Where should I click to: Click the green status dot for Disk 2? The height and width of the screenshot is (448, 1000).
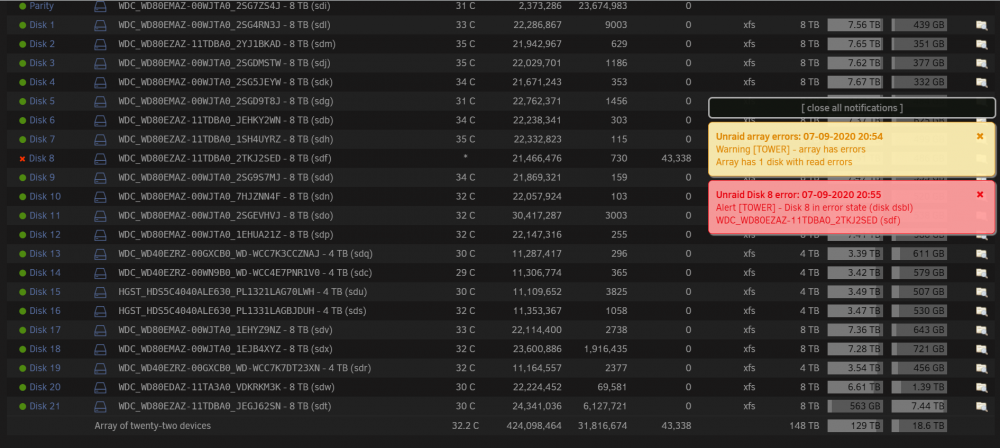[22, 44]
